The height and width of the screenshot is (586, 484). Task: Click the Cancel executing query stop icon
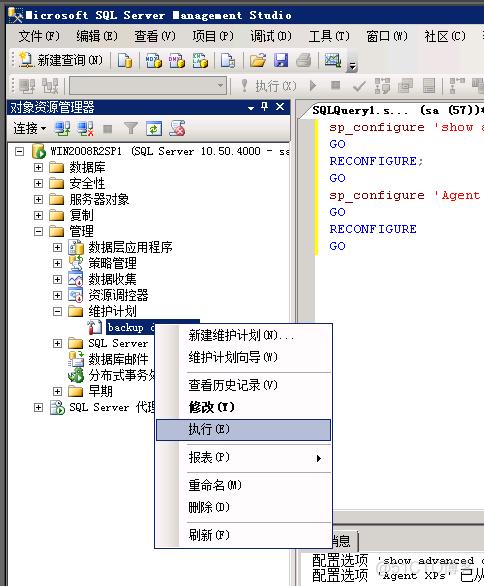coord(336,86)
